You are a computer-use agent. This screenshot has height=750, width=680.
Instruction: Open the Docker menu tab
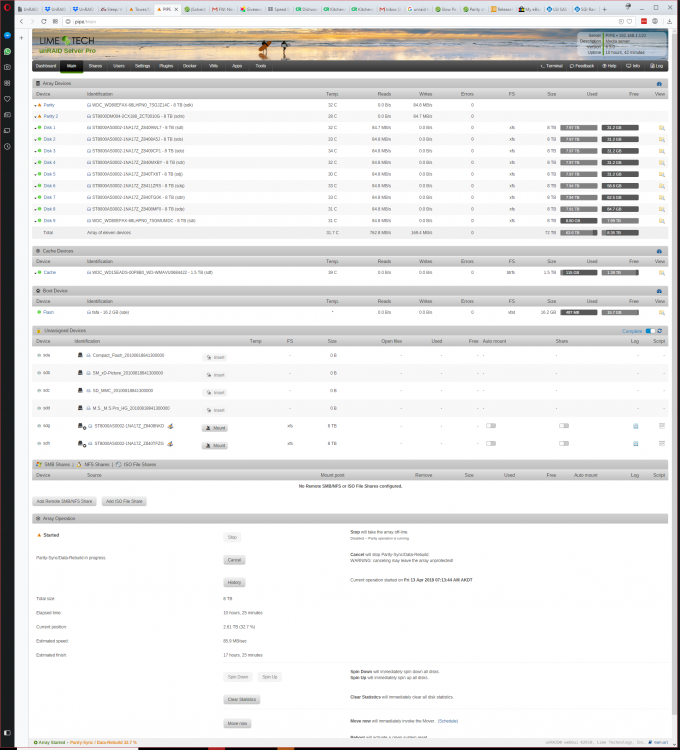[x=190, y=66]
